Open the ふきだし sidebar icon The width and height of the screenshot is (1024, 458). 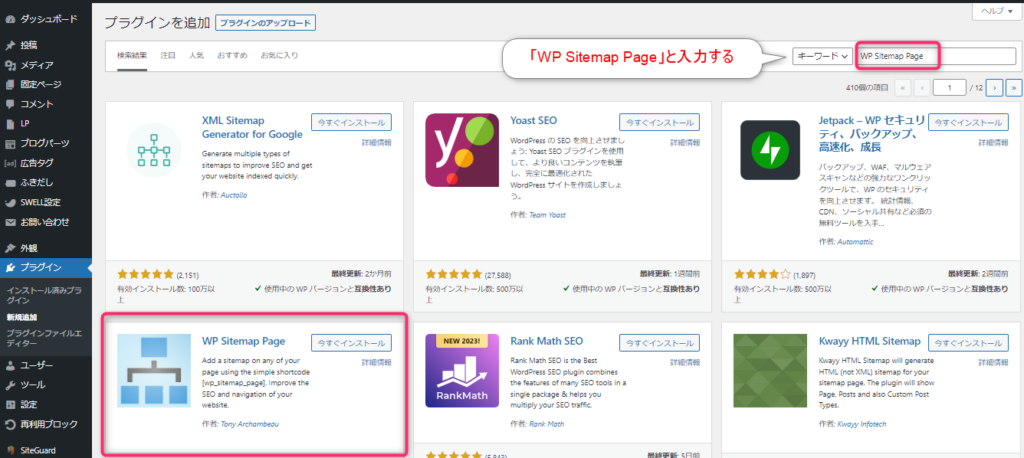(10, 182)
